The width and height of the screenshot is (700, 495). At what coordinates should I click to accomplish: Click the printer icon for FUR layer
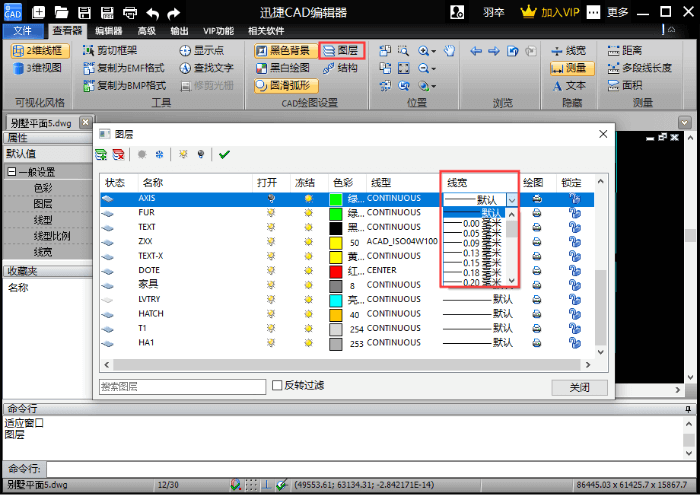[x=536, y=213]
